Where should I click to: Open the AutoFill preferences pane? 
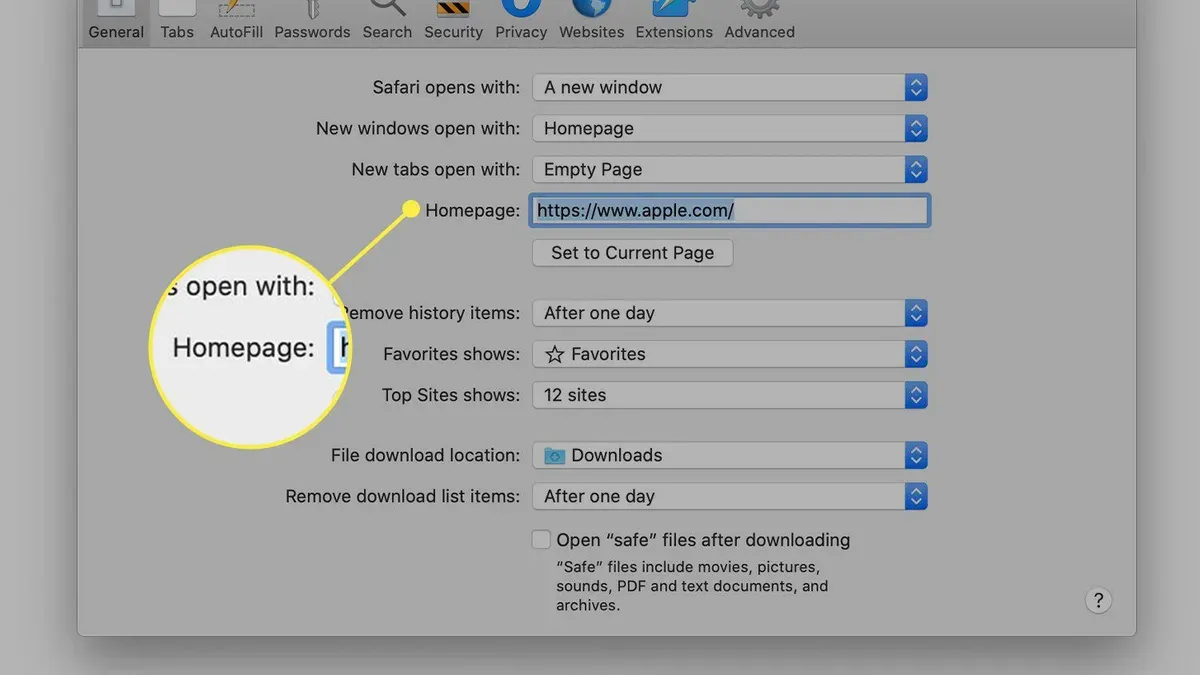pyautogui.click(x=236, y=21)
